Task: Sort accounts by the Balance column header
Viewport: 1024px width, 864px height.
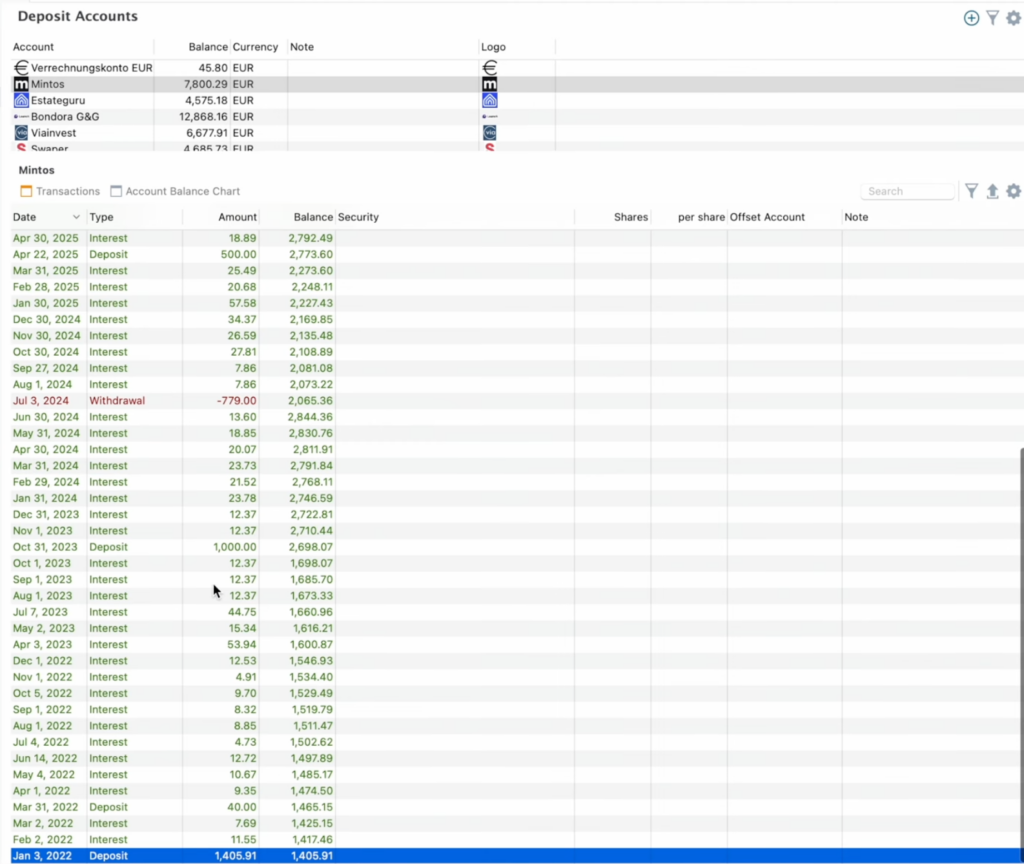Action: (x=208, y=47)
